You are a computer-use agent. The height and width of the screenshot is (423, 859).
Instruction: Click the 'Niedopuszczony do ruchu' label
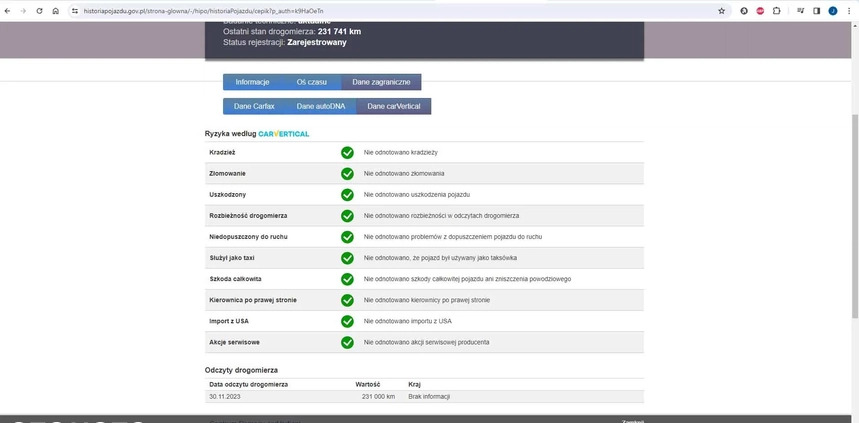[x=248, y=237]
